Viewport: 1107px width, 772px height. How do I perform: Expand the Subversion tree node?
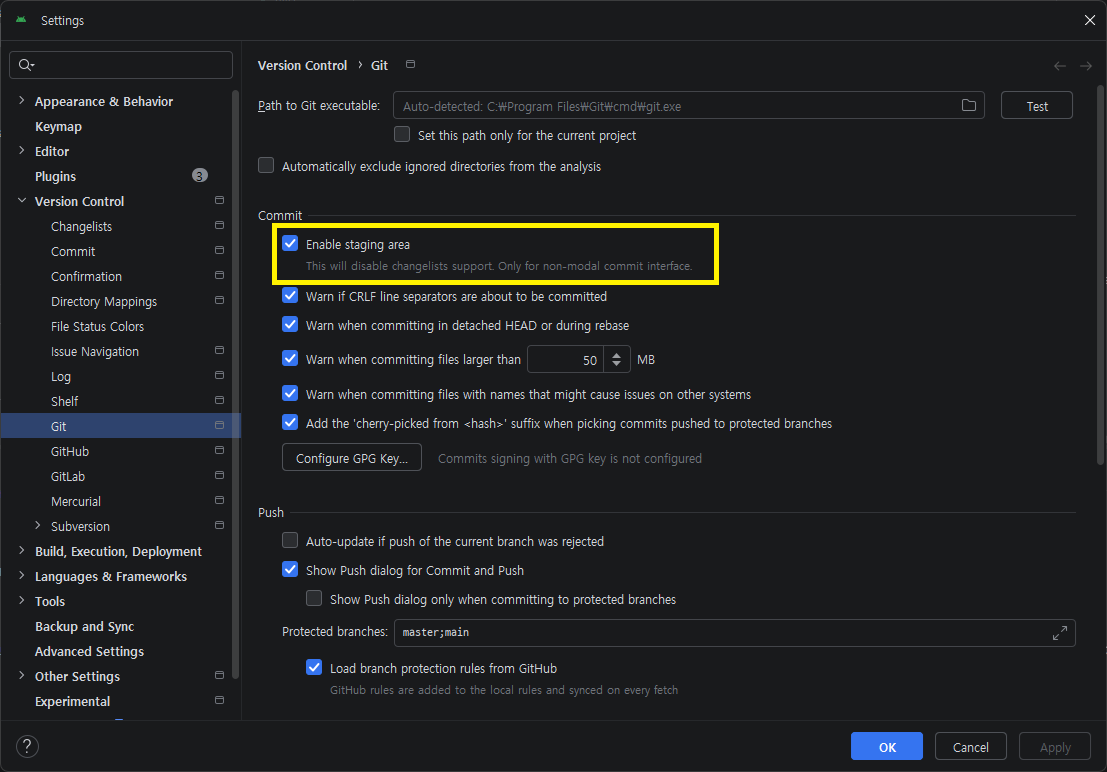tap(37, 525)
